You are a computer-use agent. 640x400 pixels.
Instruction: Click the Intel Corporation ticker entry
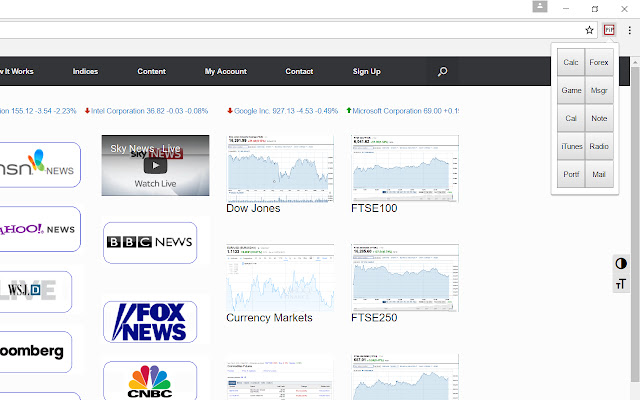click(x=147, y=111)
